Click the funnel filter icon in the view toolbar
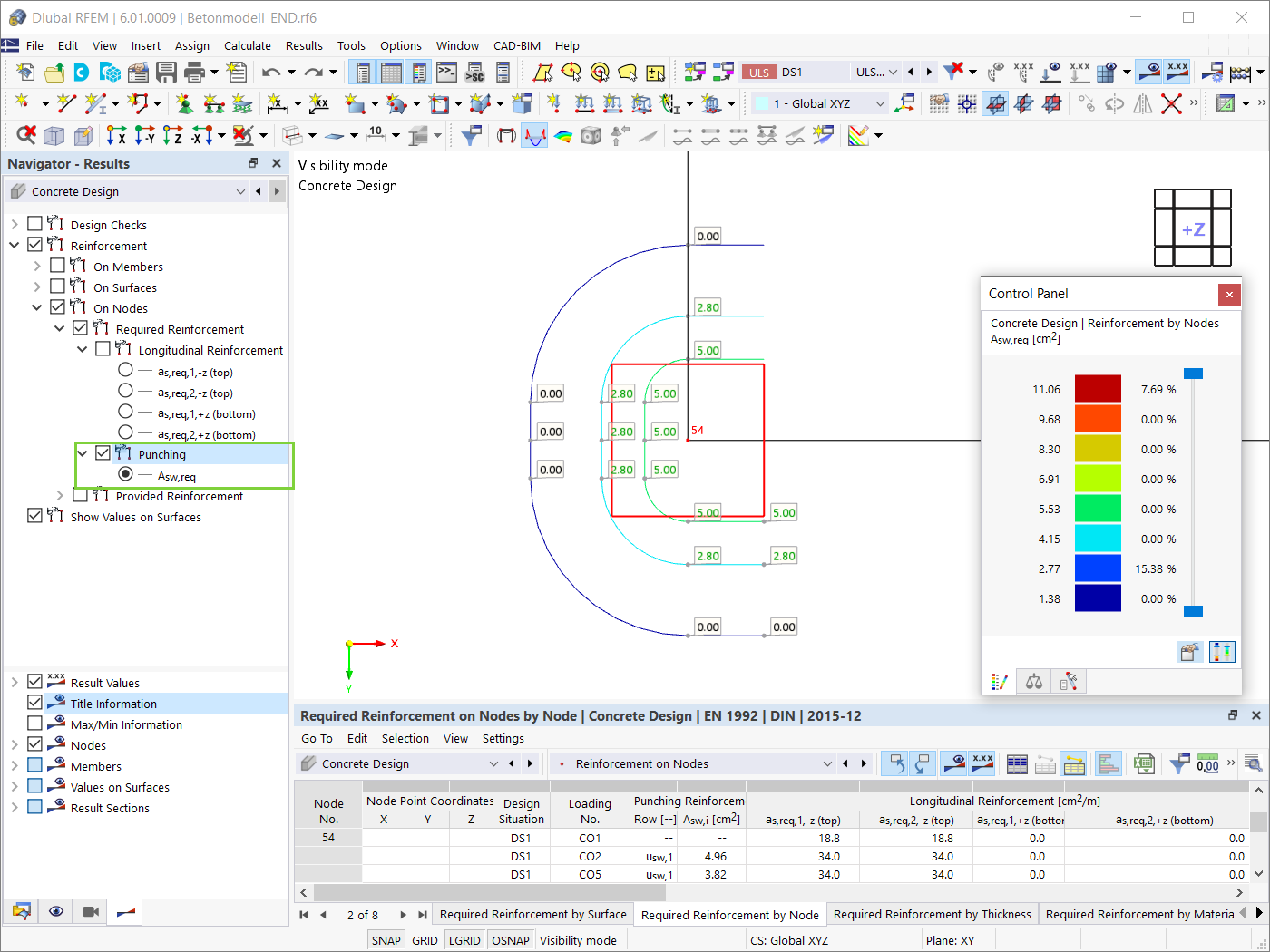 tap(471, 135)
